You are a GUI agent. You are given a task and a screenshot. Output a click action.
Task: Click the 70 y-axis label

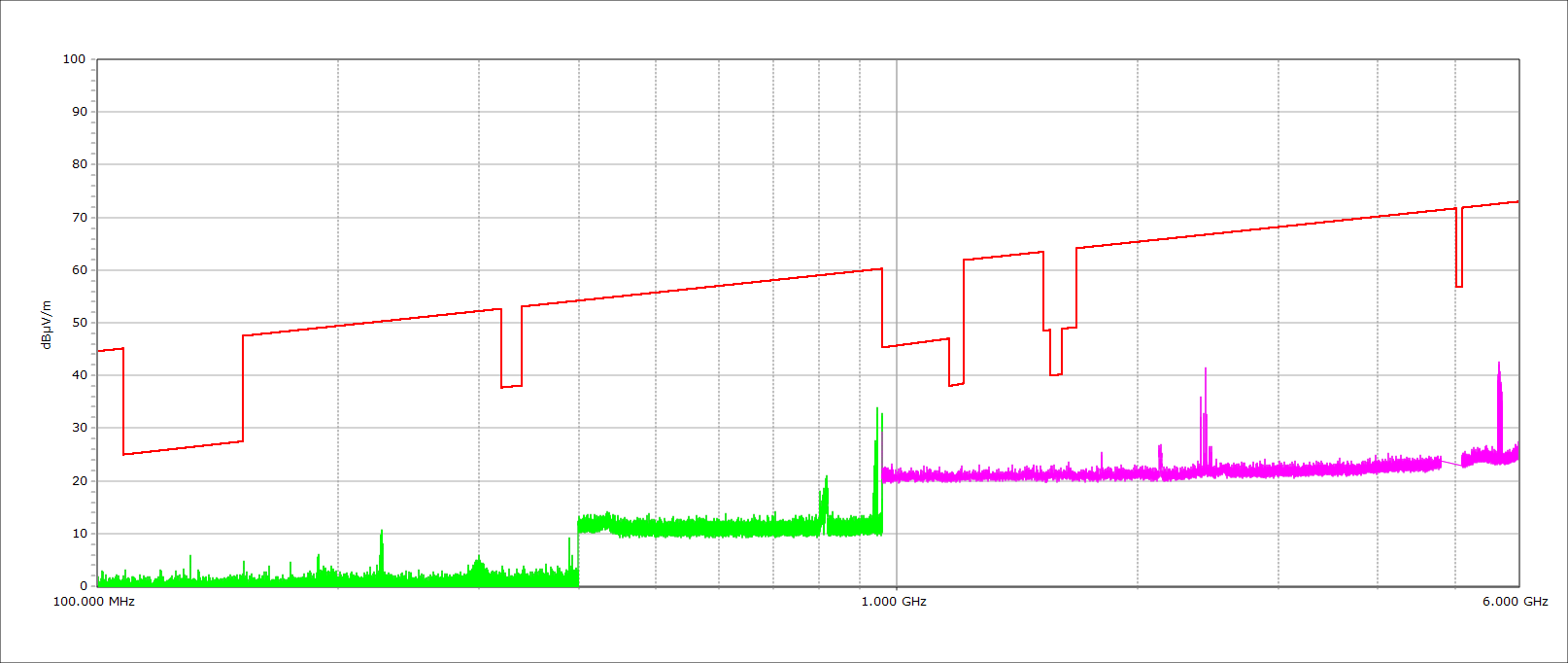[x=78, y=218]
